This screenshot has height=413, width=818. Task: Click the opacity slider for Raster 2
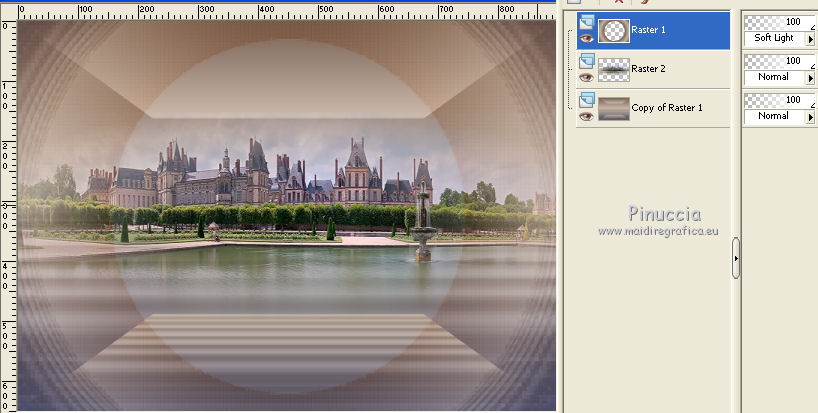coord(779,61)
